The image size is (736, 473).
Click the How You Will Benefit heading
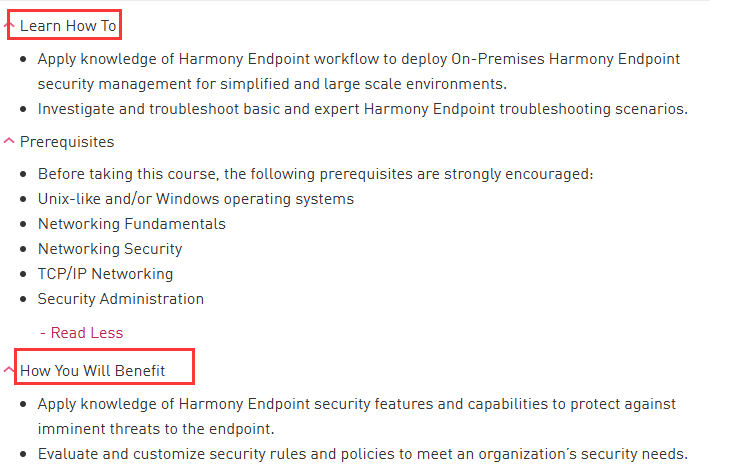(x=92, y=371)
